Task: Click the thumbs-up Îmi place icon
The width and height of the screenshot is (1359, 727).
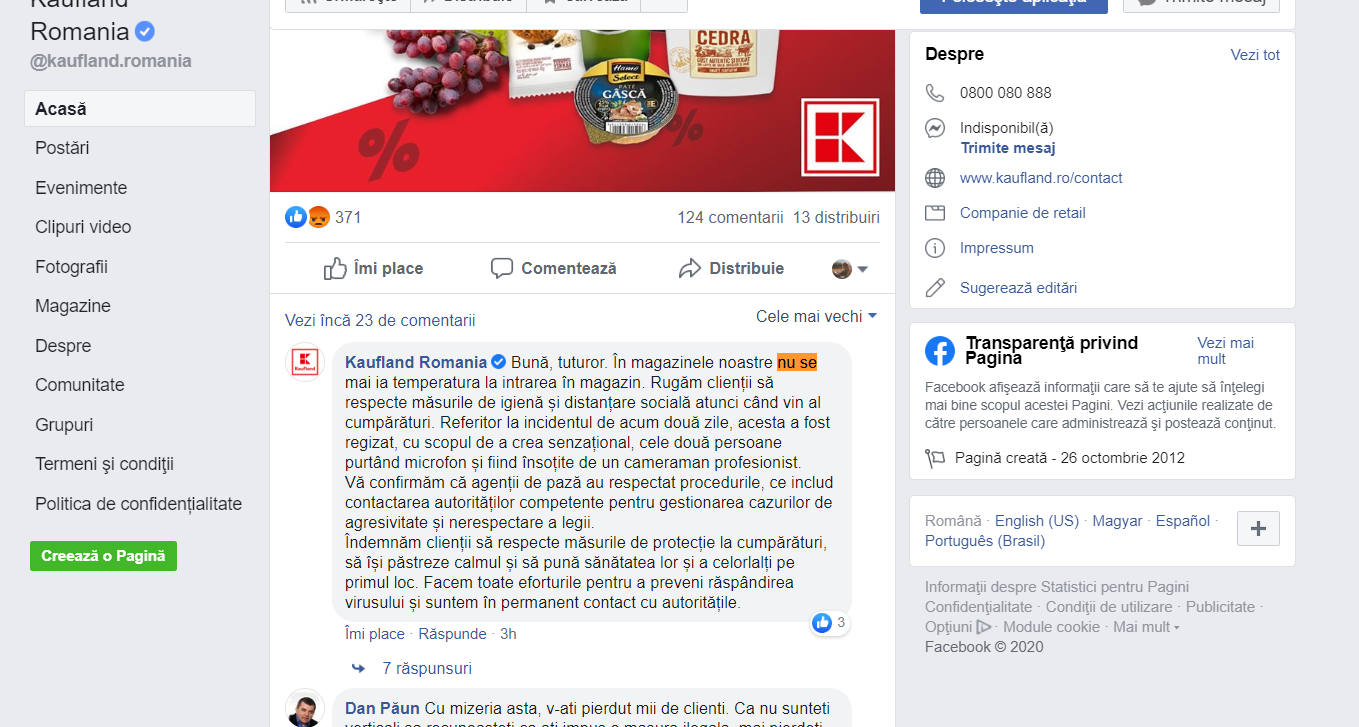Action: coord(335,268)
